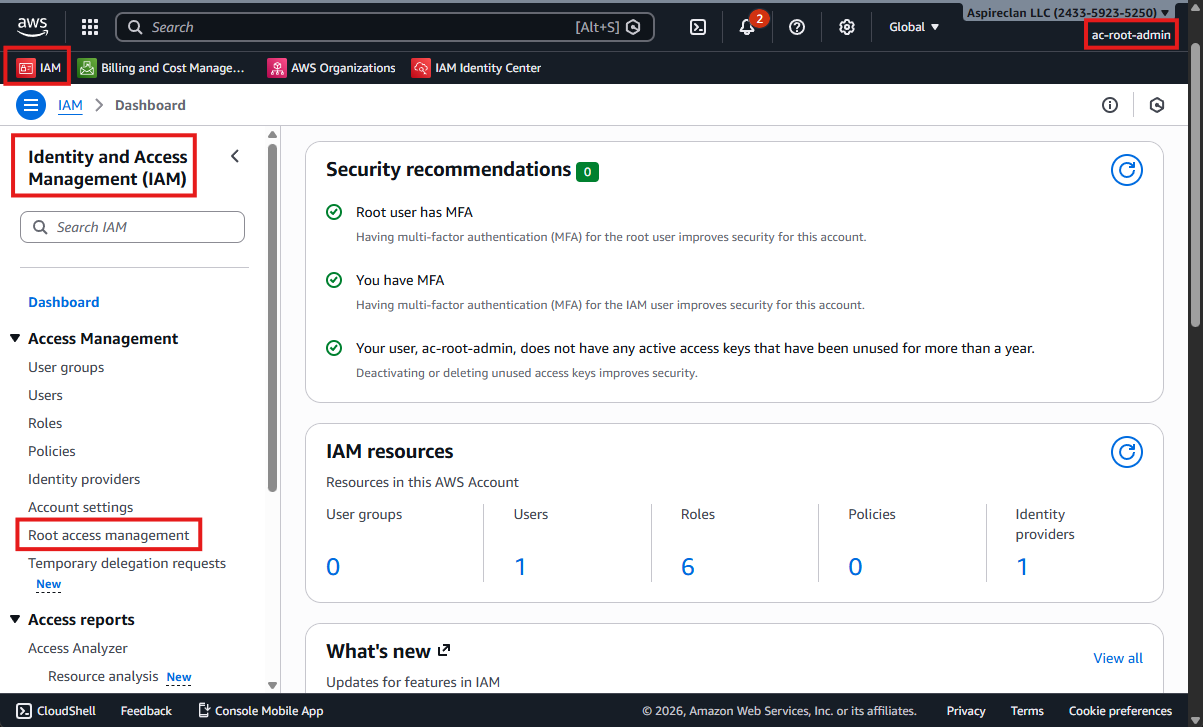
Task: Click the Dashboard breadcrumb text
Action: click(150, 105)
